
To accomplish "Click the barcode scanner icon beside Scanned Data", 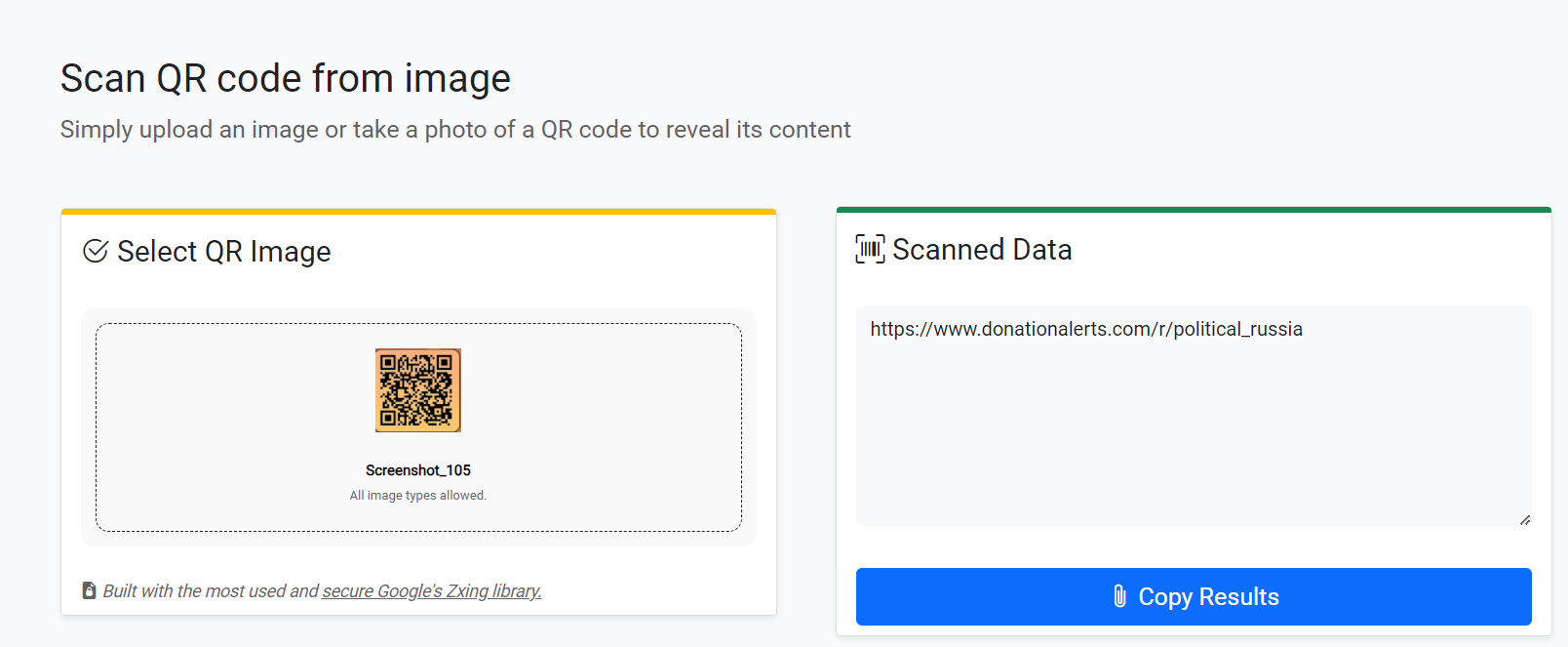I will 870,249.
